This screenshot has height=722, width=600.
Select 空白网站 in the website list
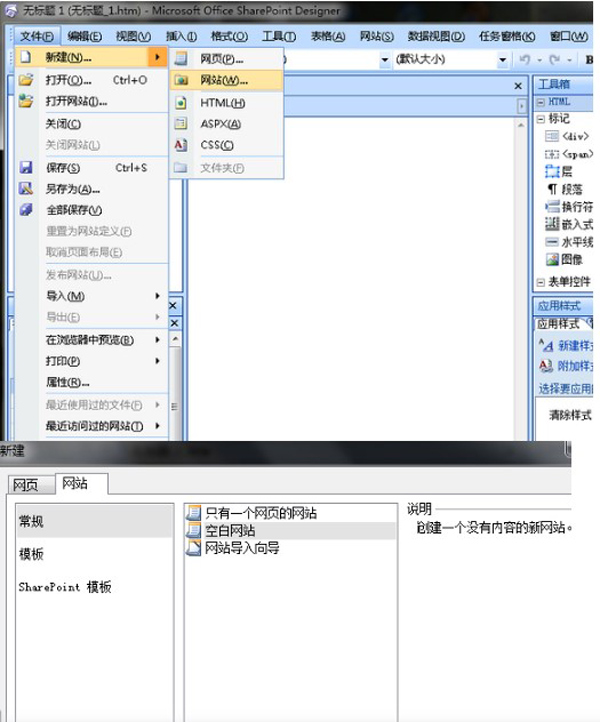click(230, 531)
